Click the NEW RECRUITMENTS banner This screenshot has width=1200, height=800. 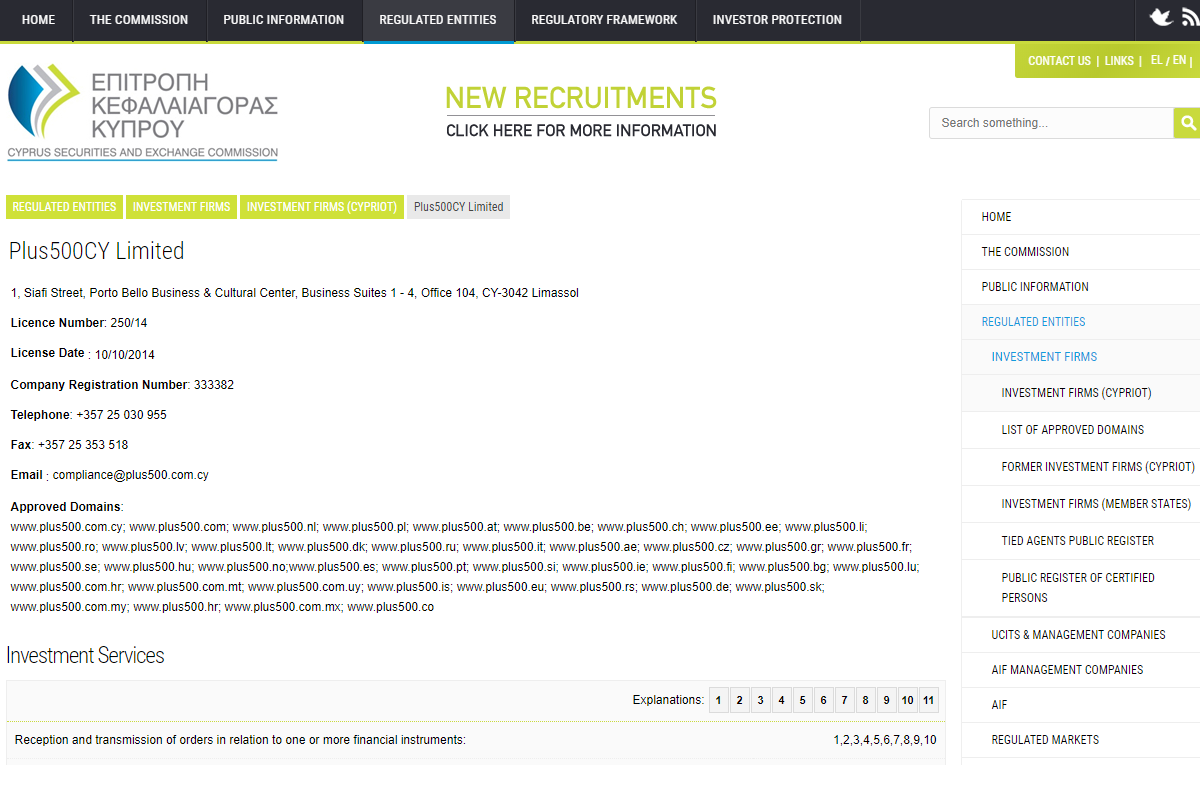point(581,111)
